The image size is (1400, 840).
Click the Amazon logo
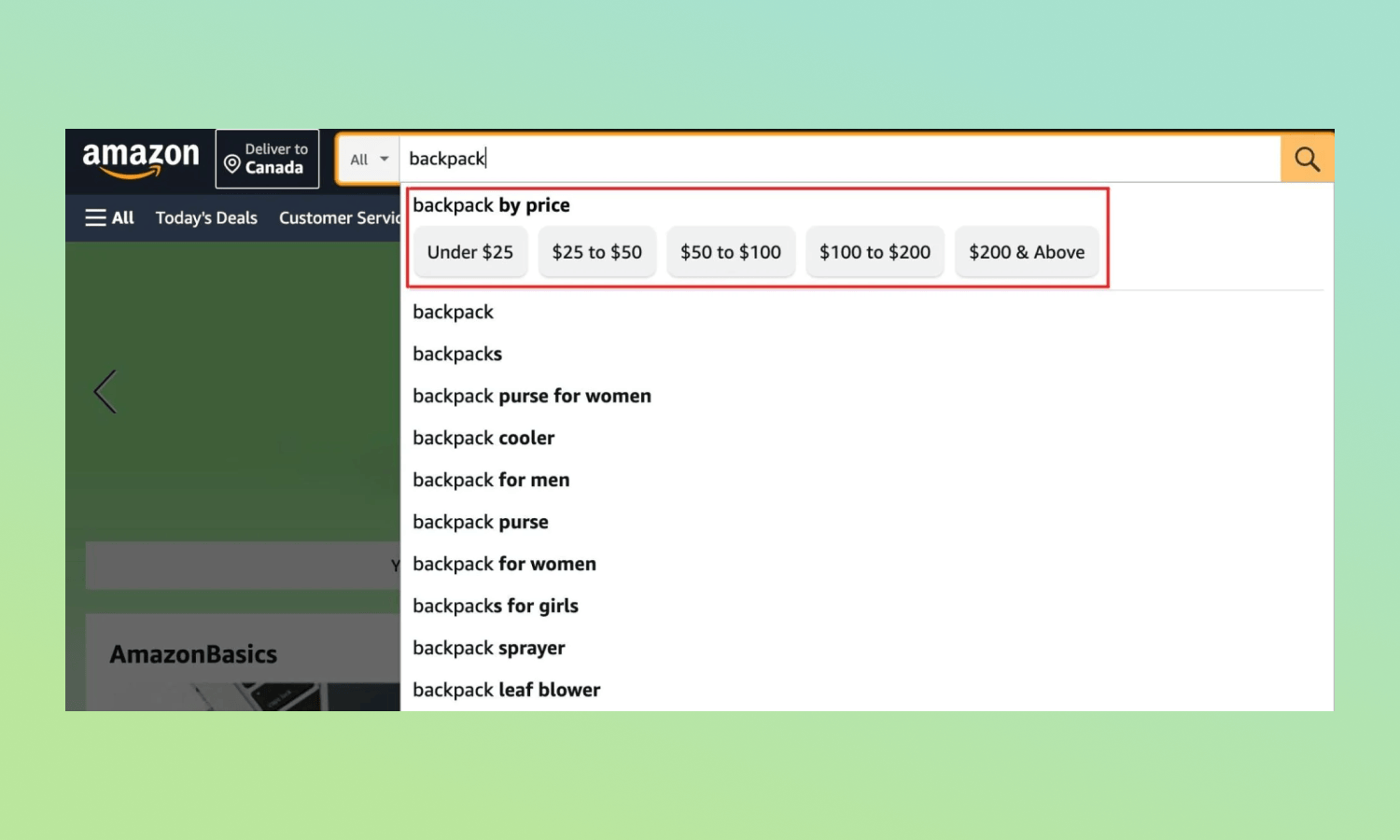141,159
